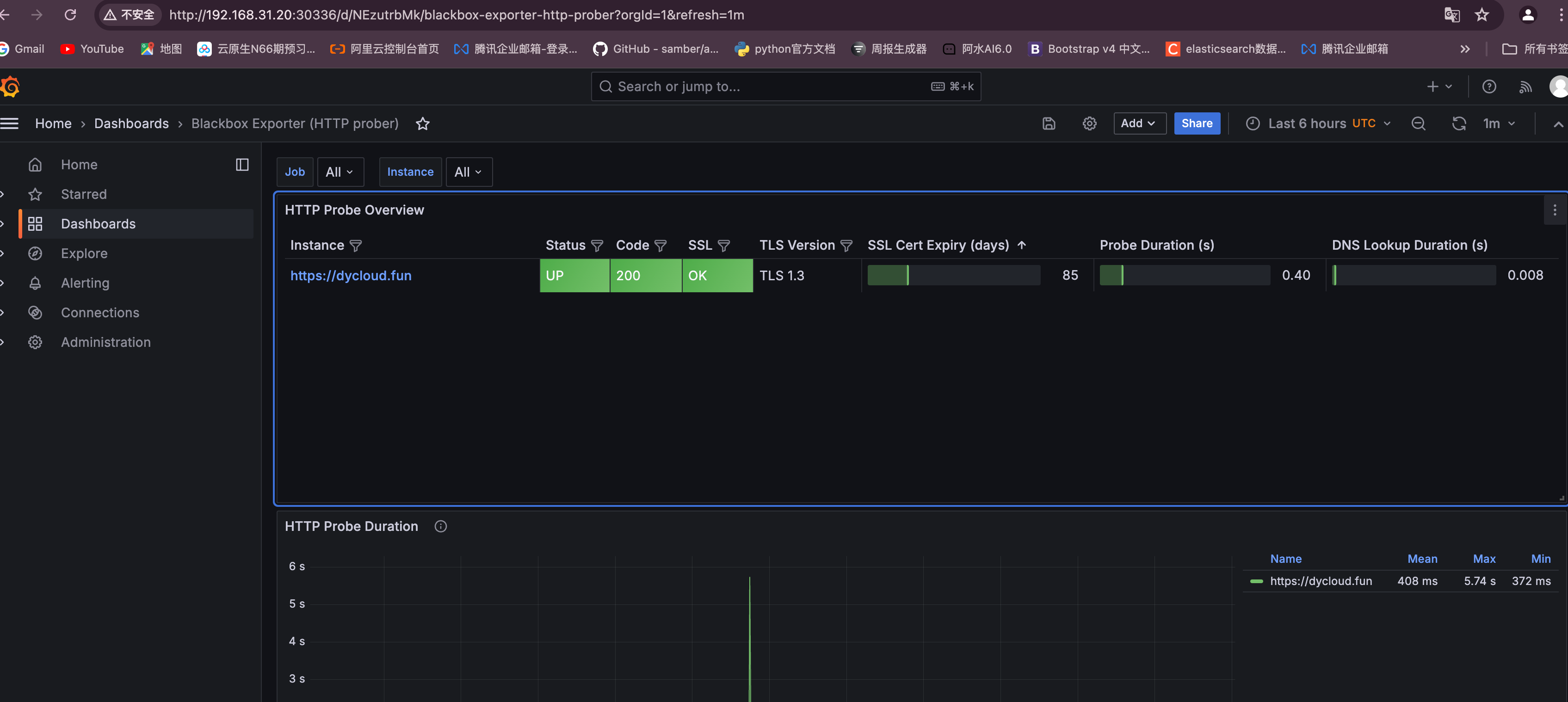Click the DNS Lookup Duration gauge bar
This screenshot has height=702, width=1568.
(1414, 276)
